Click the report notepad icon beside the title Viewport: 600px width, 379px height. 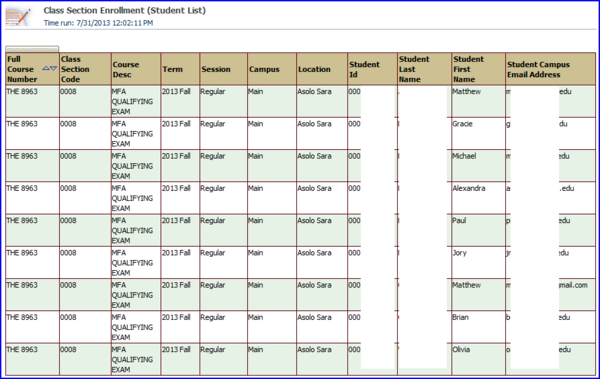coord(18,17)
